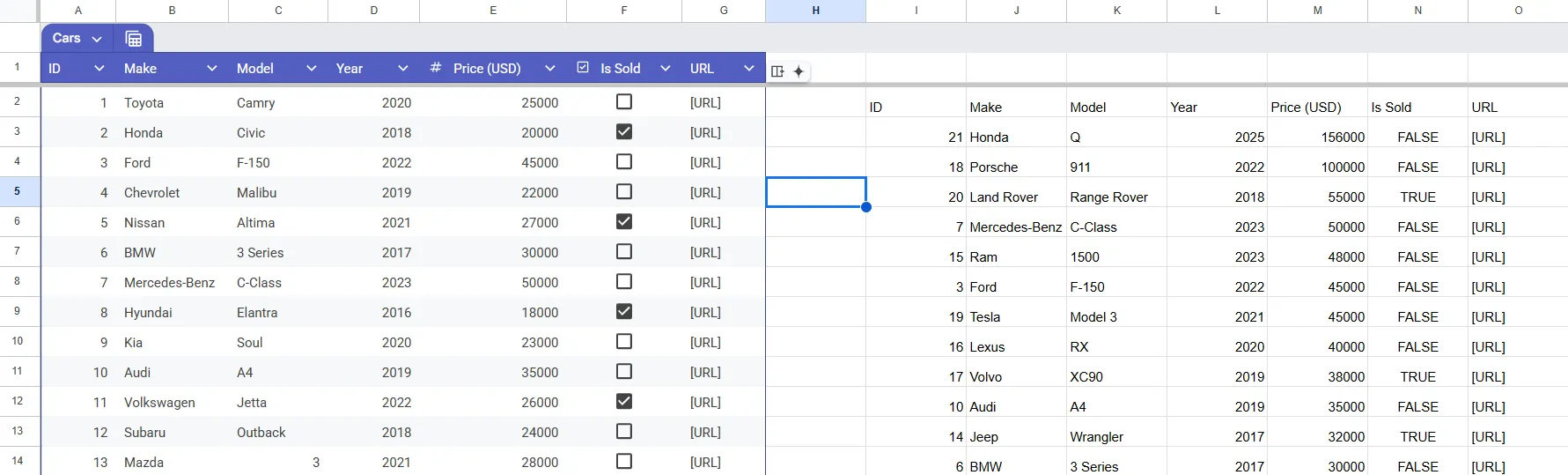1568x475 pixels.
Task: Open the ID column dropdown
Action: pos(99,69)
